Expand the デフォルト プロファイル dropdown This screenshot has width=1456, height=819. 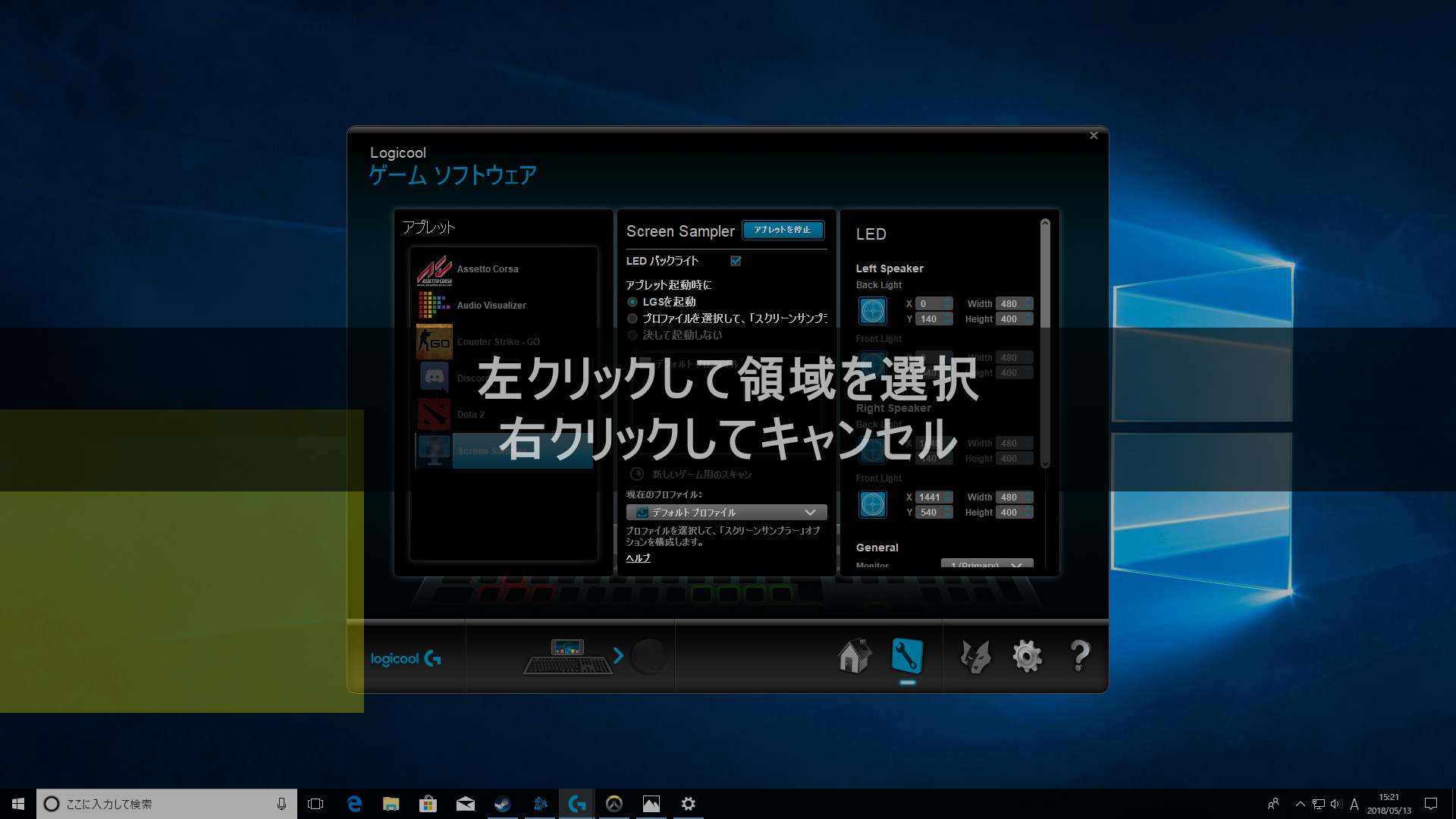726,513
